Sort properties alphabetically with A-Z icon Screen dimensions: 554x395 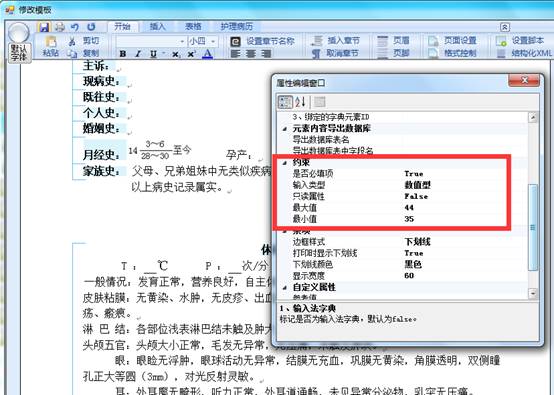[300, 102]
